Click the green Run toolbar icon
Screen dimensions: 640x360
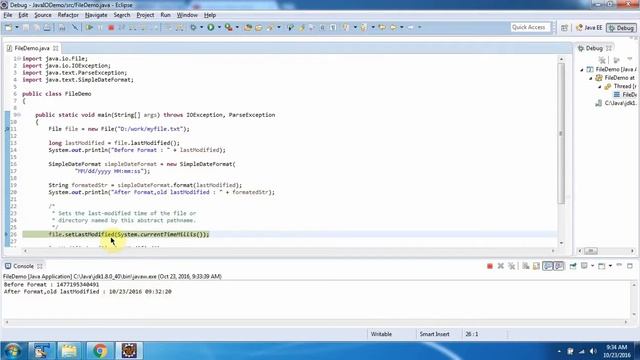[211, 27]
